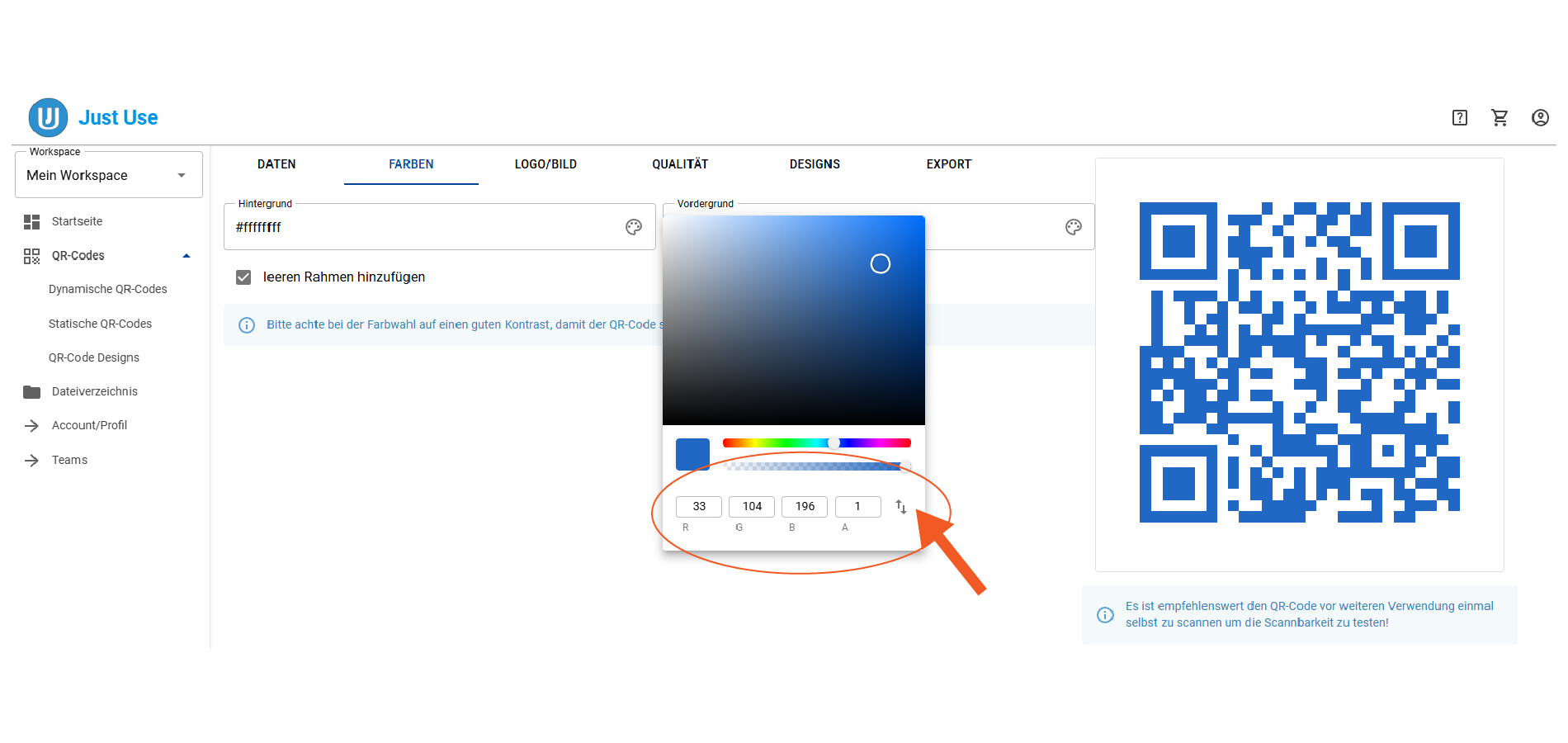Open Statische QR-Codes
The height and width of the screenshot is (743, 1568).
pos(100,324)
